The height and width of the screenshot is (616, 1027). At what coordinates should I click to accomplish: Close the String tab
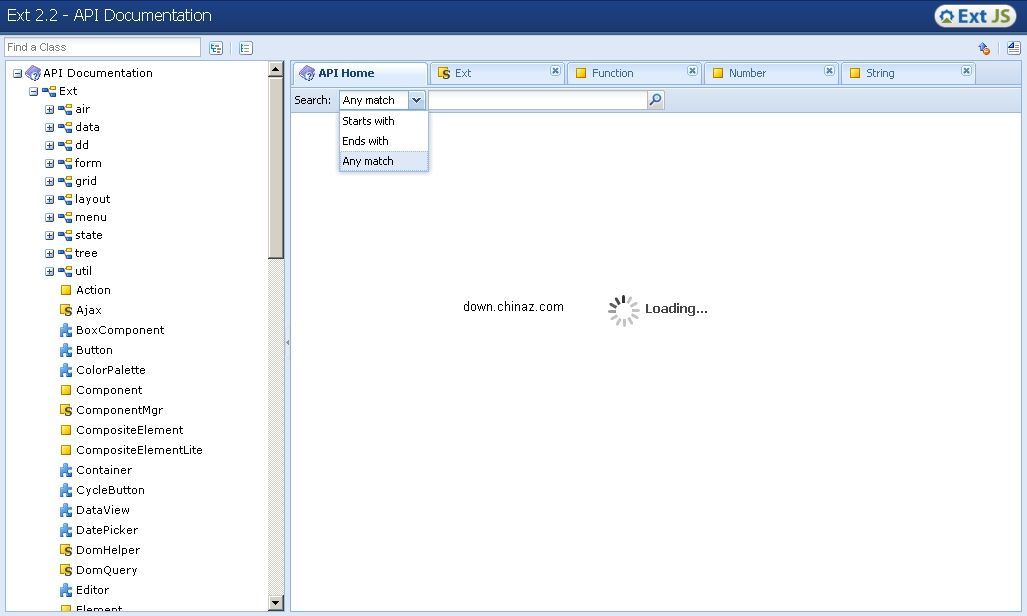click(x=966, y=71)
